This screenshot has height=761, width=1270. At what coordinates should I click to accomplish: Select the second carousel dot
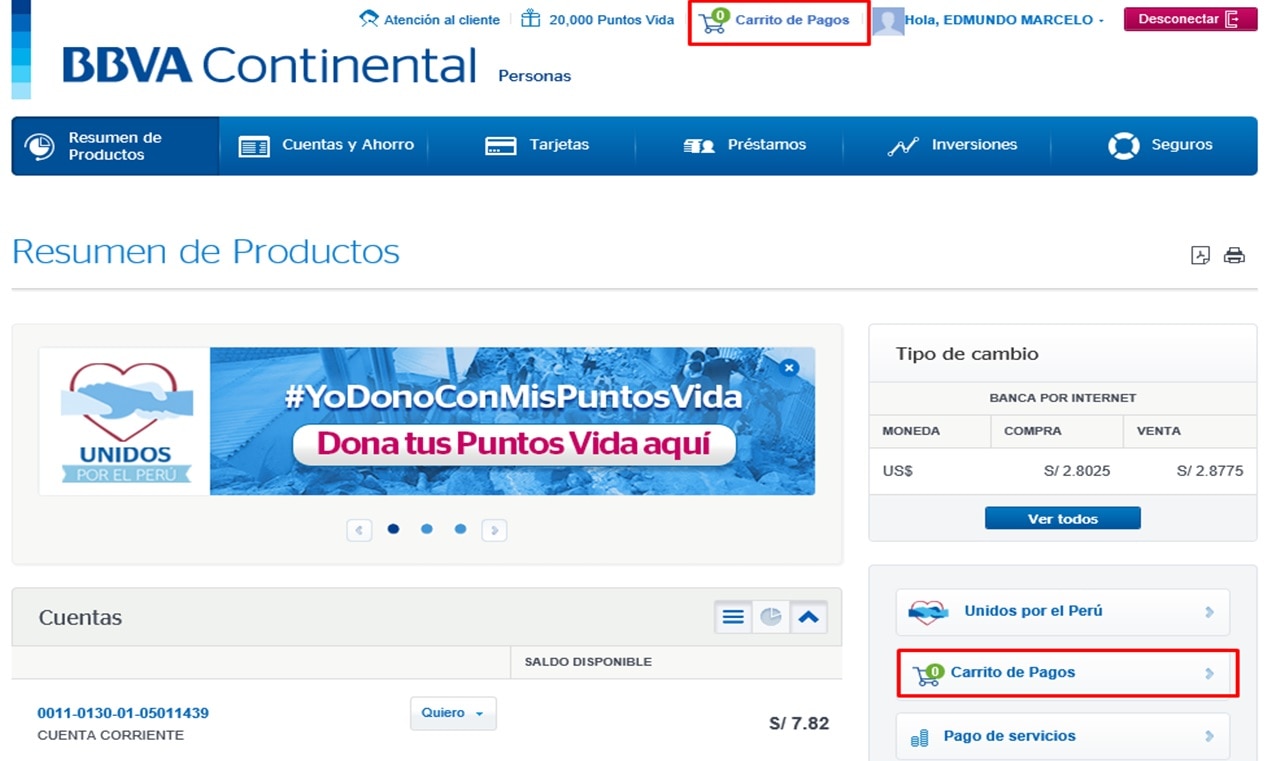(427, 529)
